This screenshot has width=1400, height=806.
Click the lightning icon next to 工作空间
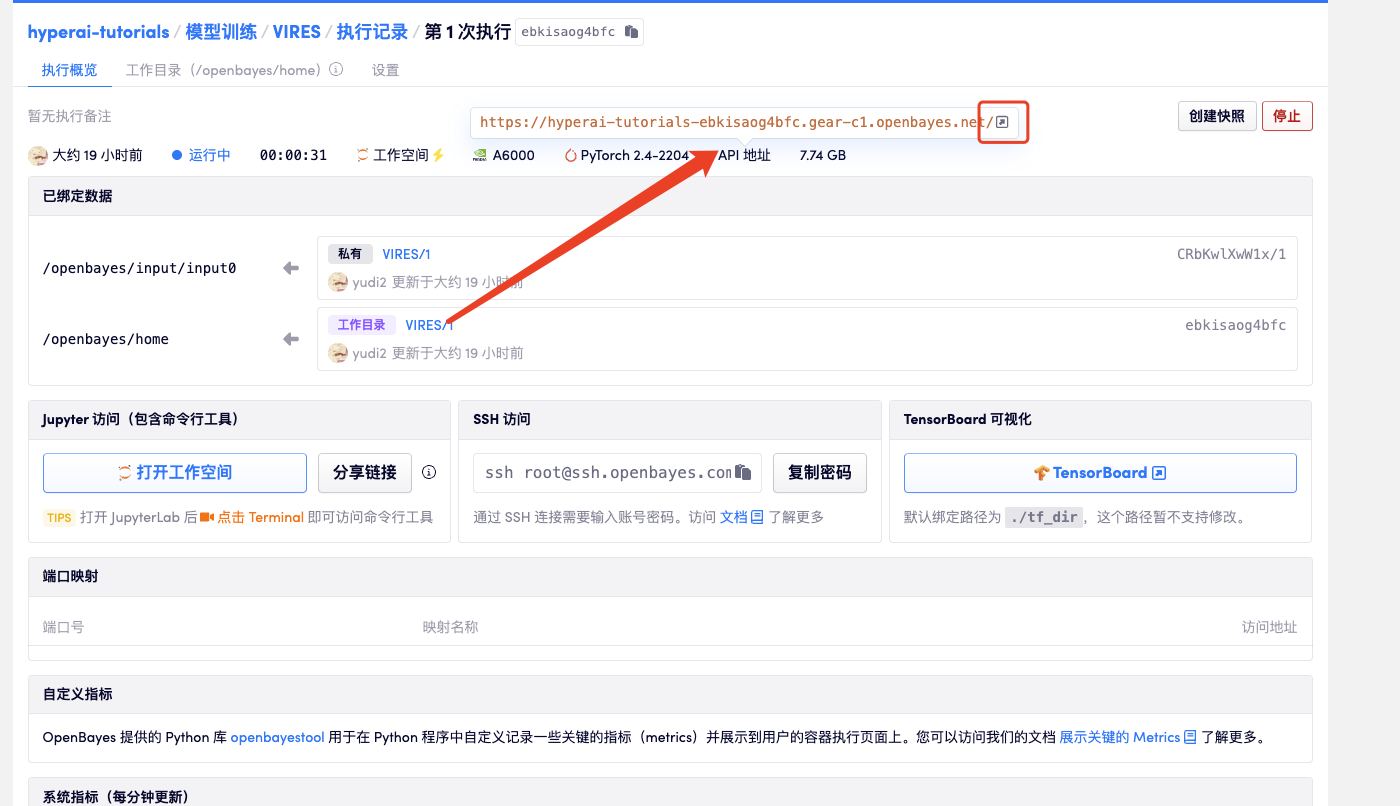pyautogui.click(x=437, y=155)
